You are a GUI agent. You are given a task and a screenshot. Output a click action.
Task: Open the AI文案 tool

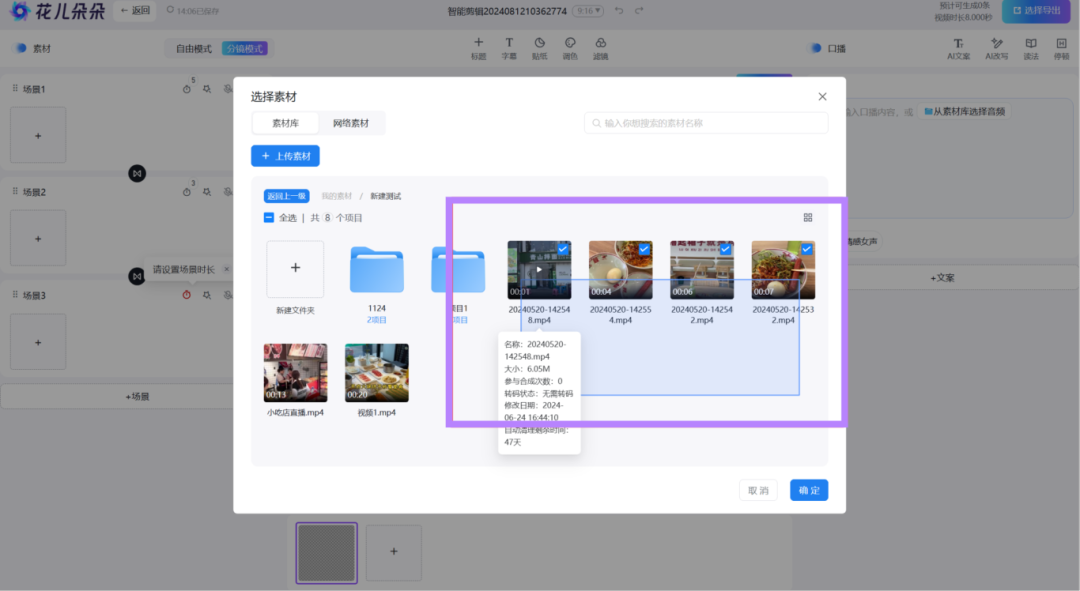[x=958, y=49]
